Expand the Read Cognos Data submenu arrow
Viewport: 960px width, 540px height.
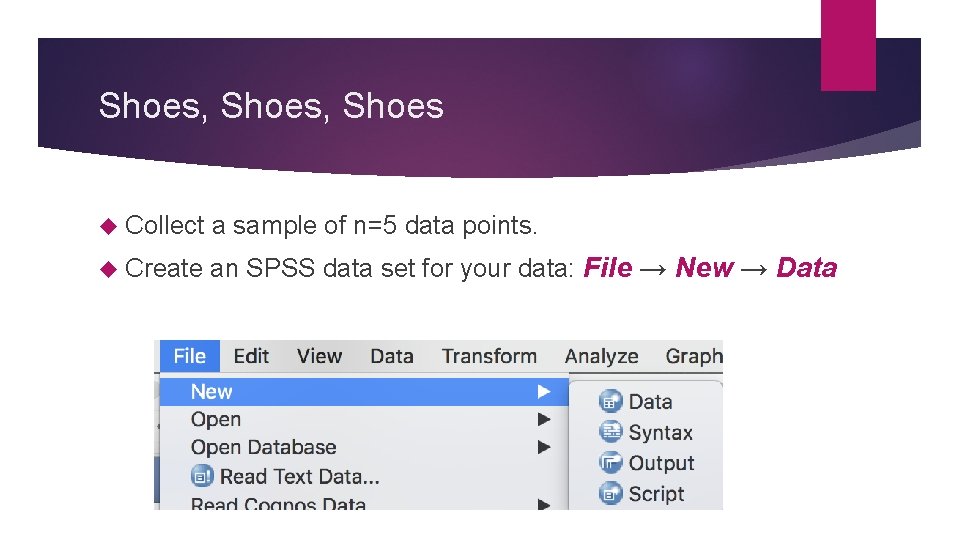tap(544, 503)
